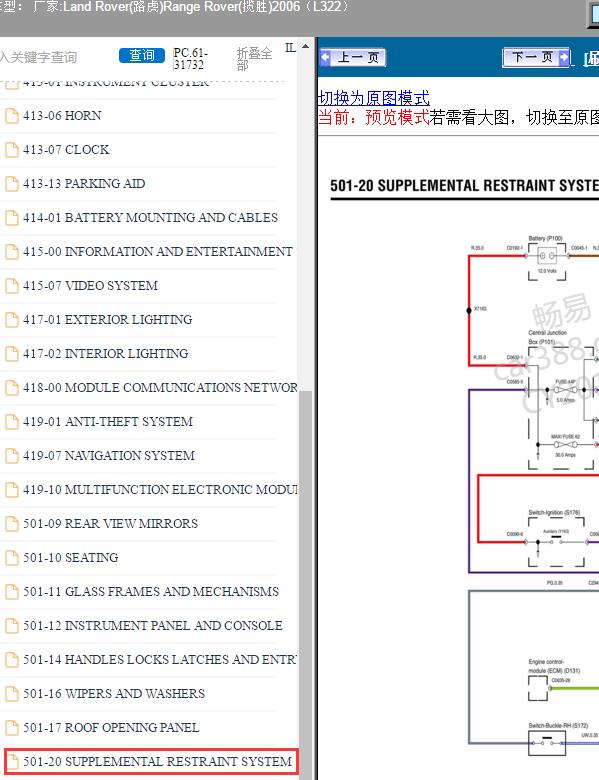Click the scrollbar up arrow in list panel

pos(305,47)
